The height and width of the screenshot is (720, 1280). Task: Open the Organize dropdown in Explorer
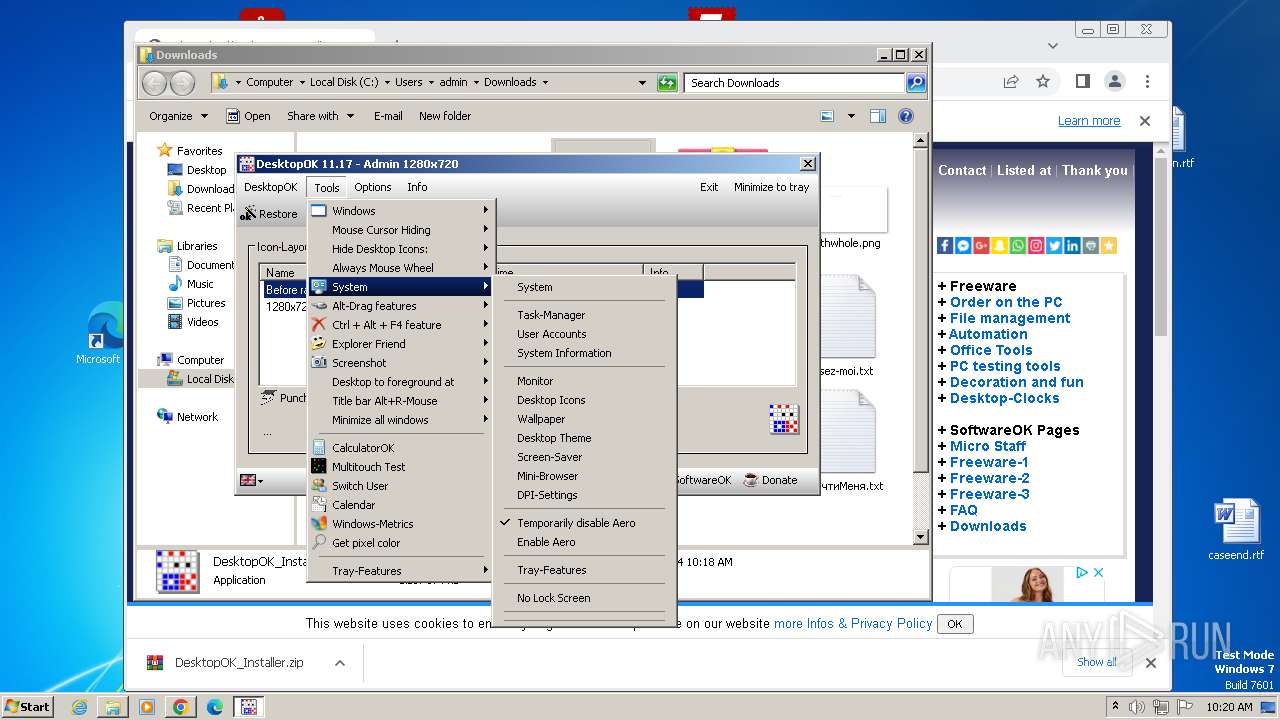(x=178, y=116)
